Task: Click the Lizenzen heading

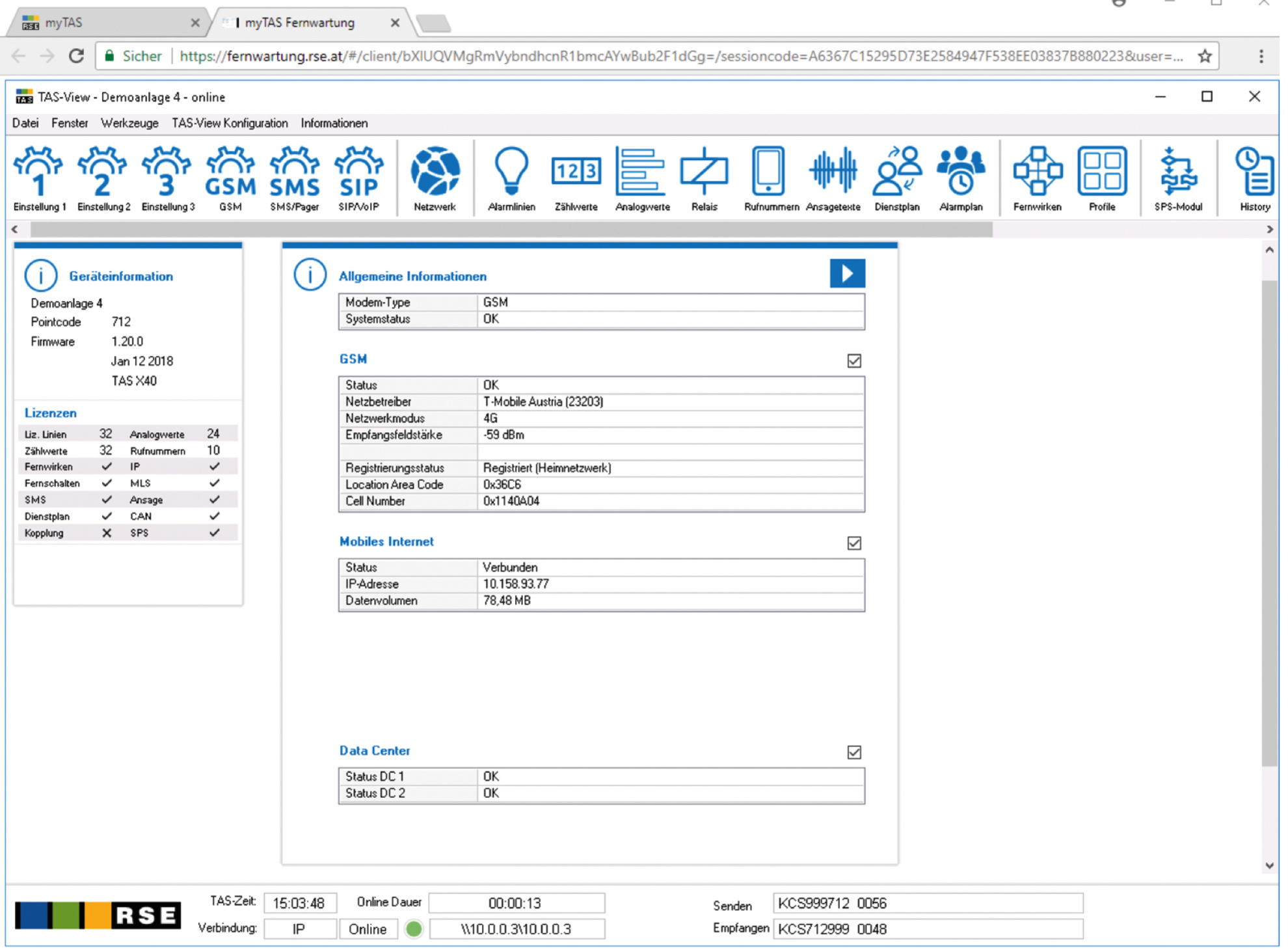Action: pyautogui.click(x=51, y=413)
